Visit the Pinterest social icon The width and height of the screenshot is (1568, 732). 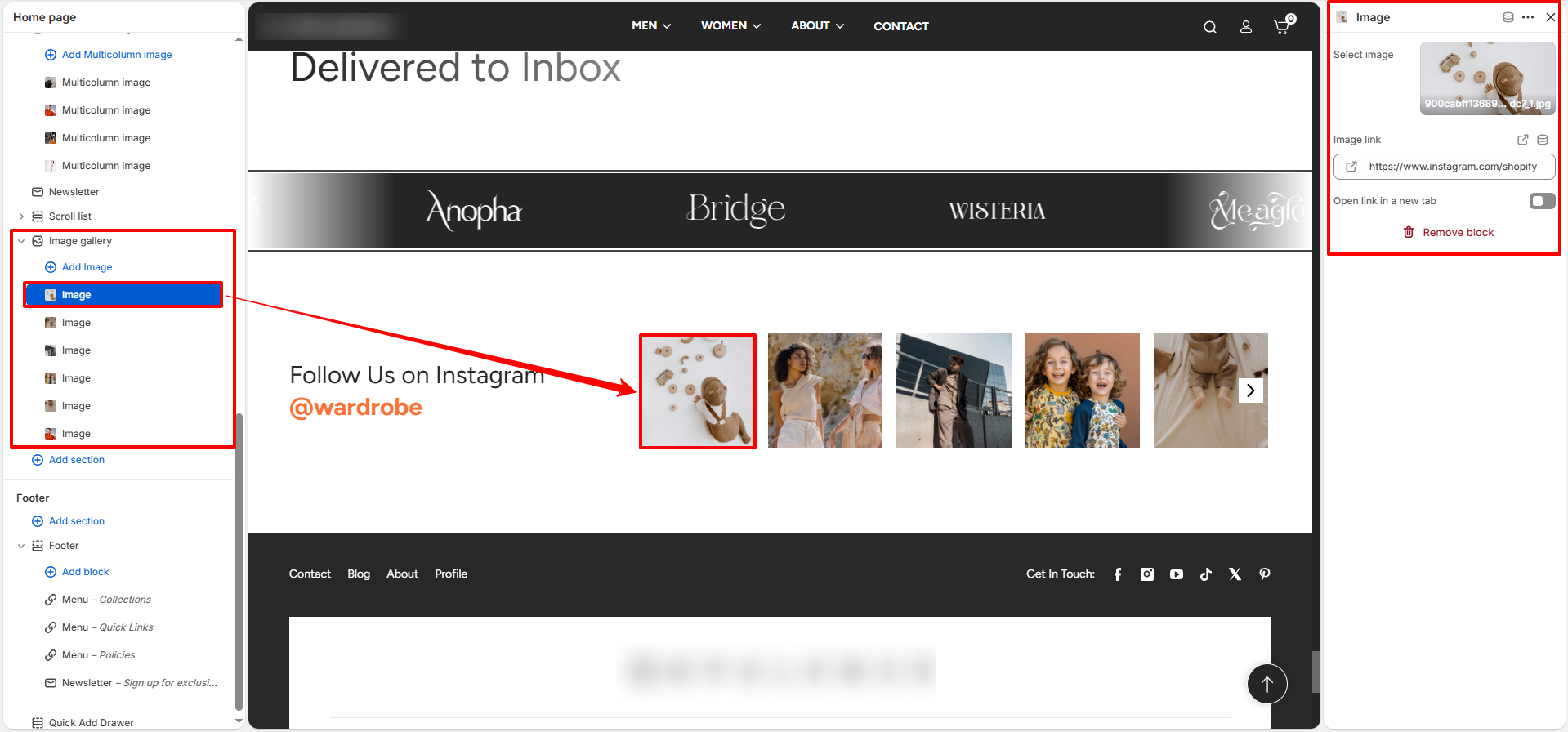pos(1265,574)
